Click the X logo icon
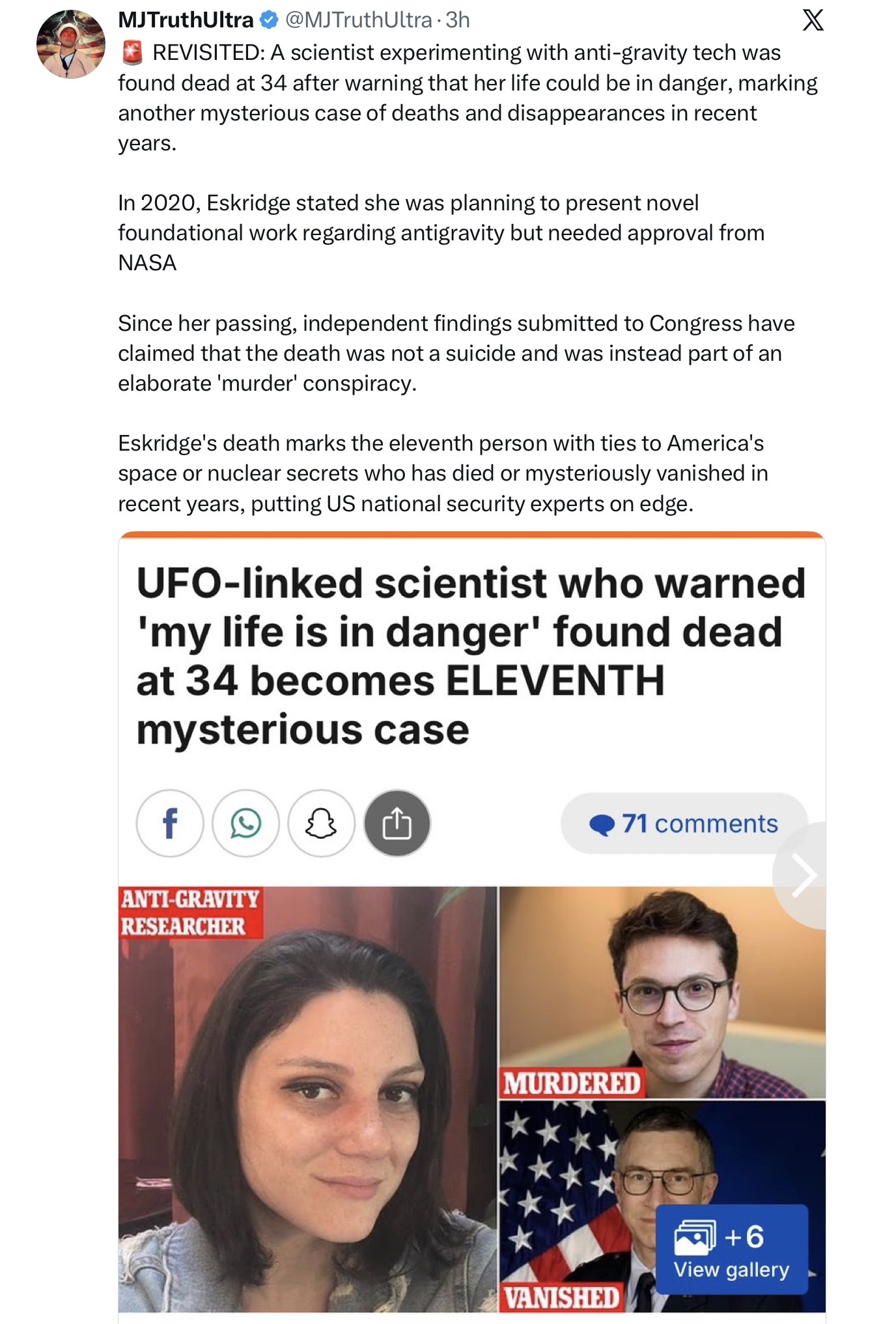The image size is (896, 1324). pyautogui.click(x=813, y=20)
